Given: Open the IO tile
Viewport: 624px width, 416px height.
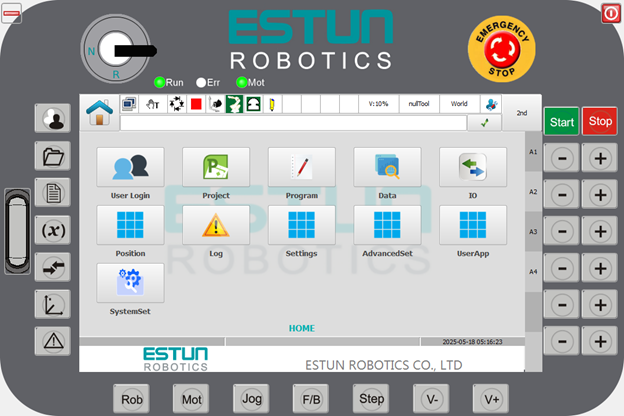Looking at the screenshot, I should (473, 167).
